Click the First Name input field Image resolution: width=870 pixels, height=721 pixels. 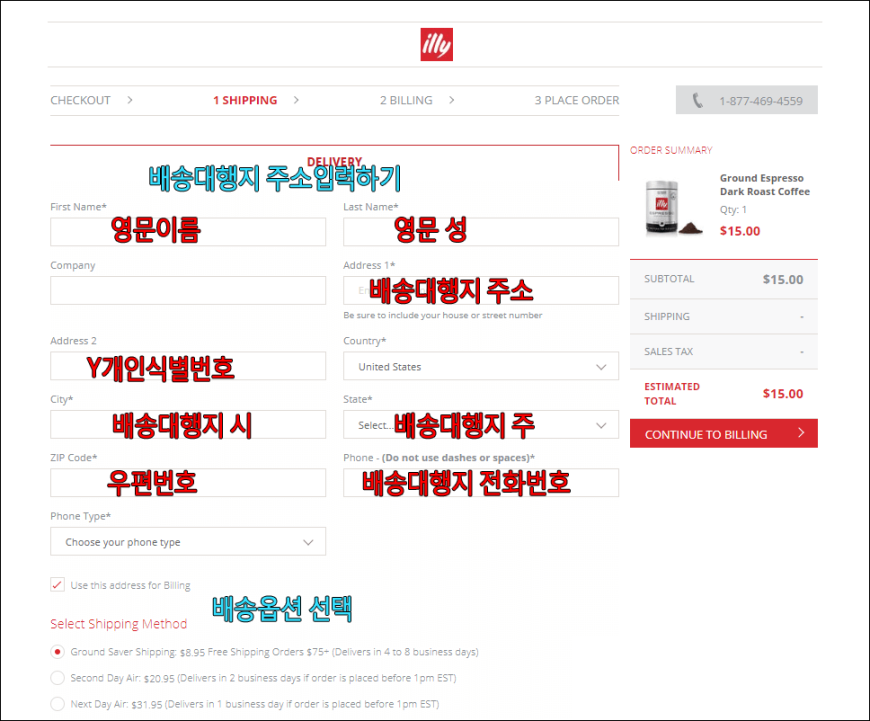pos(188,231)
